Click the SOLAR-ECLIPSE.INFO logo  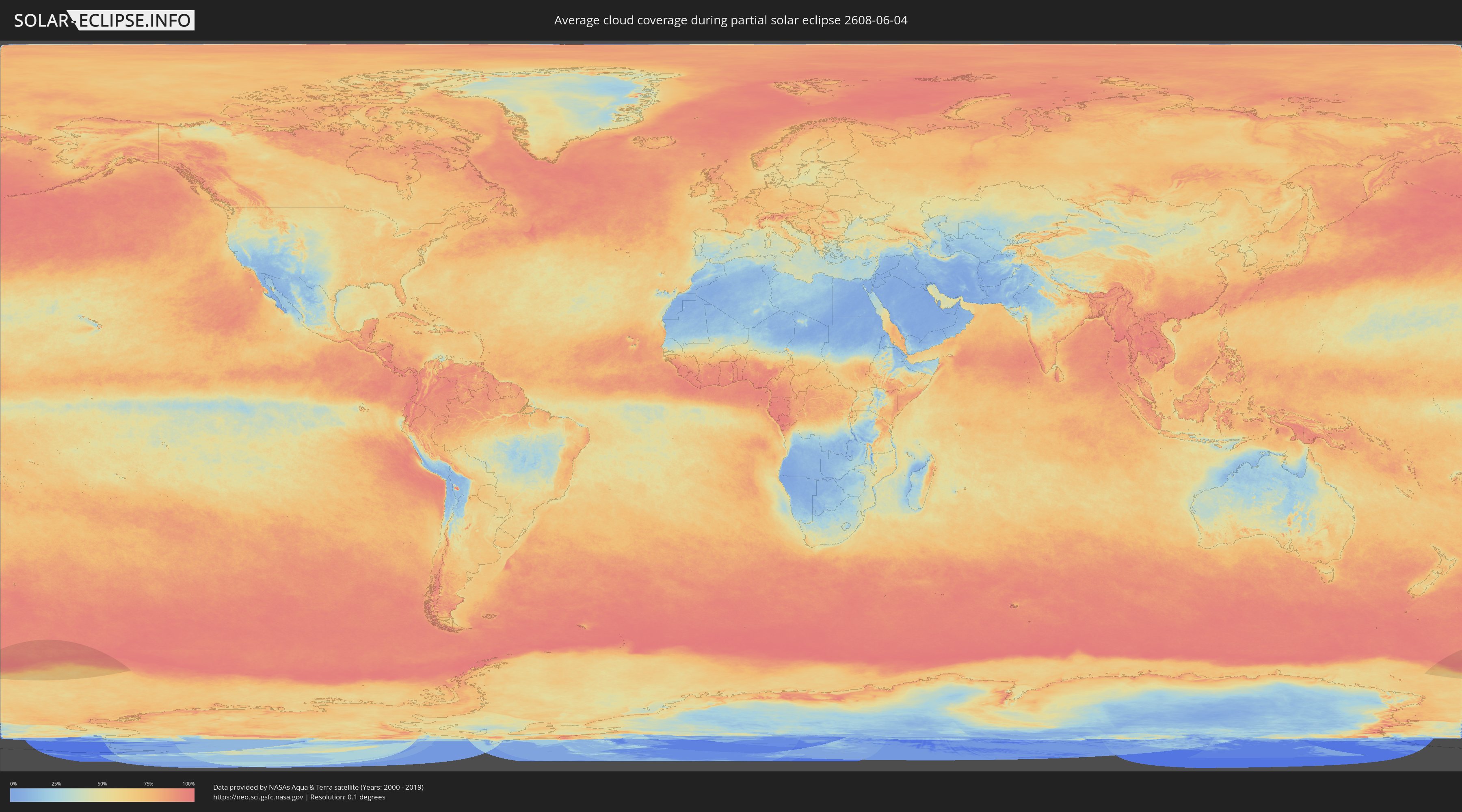(104, 20)
